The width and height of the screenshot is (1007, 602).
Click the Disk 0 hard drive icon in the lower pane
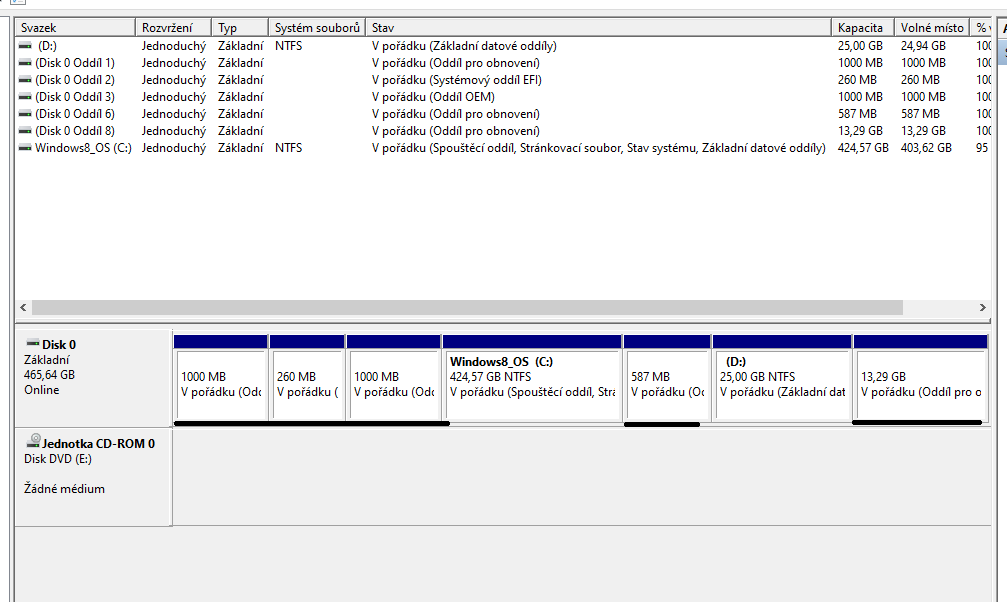[x=32, y=344]
